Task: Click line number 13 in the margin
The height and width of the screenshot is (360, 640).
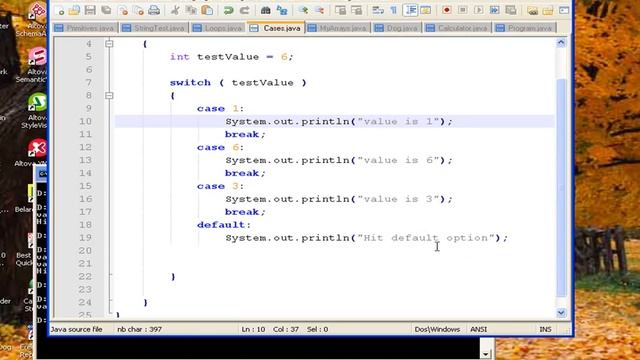Action: [85, 160]
